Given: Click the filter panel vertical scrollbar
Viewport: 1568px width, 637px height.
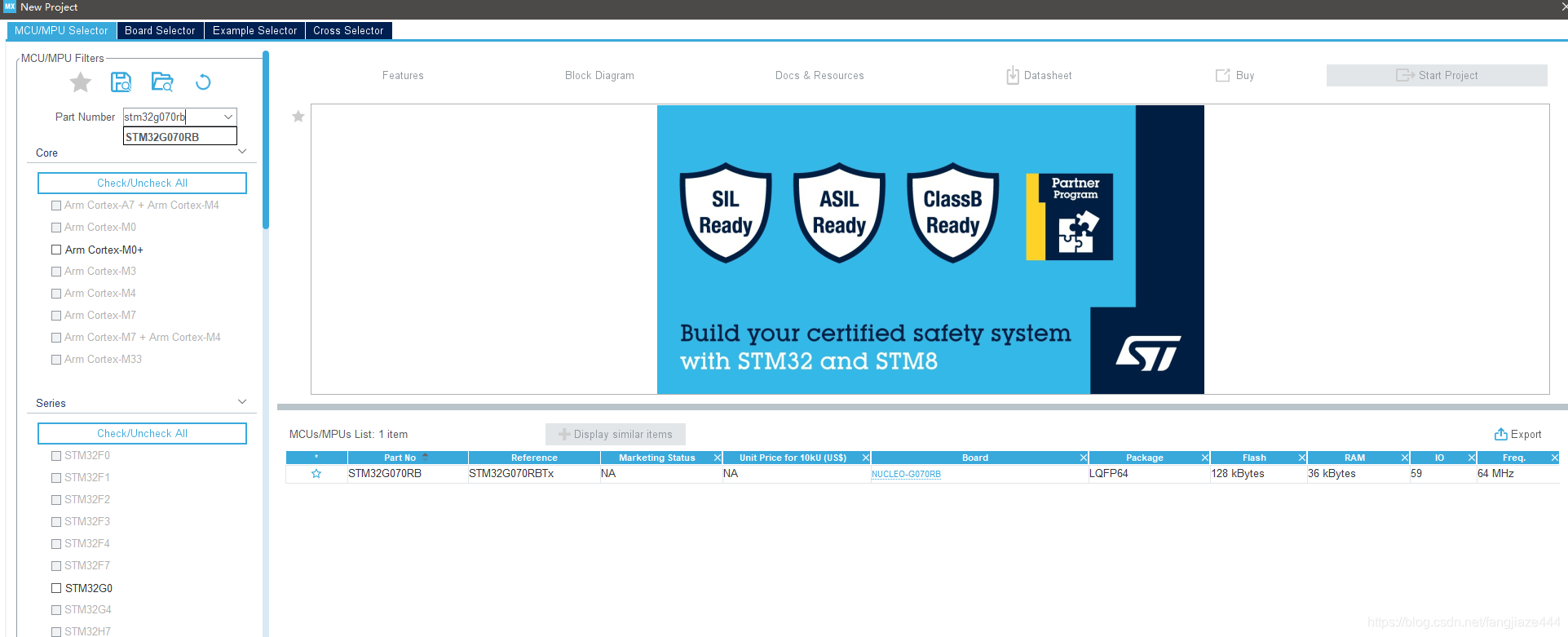Looking at the screenshot, I should pyautogui.click(x=266, y=140).
